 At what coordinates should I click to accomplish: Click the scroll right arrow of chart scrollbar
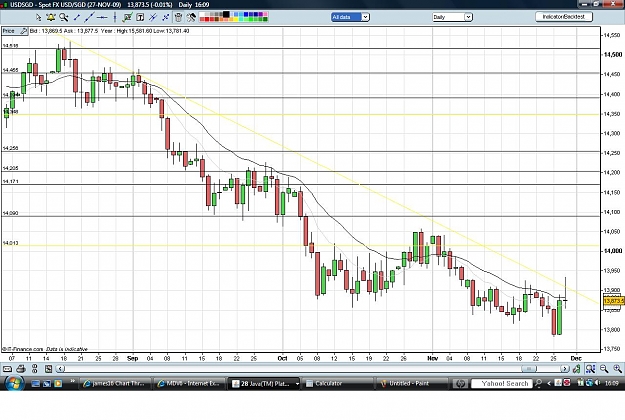coord(564,369)
